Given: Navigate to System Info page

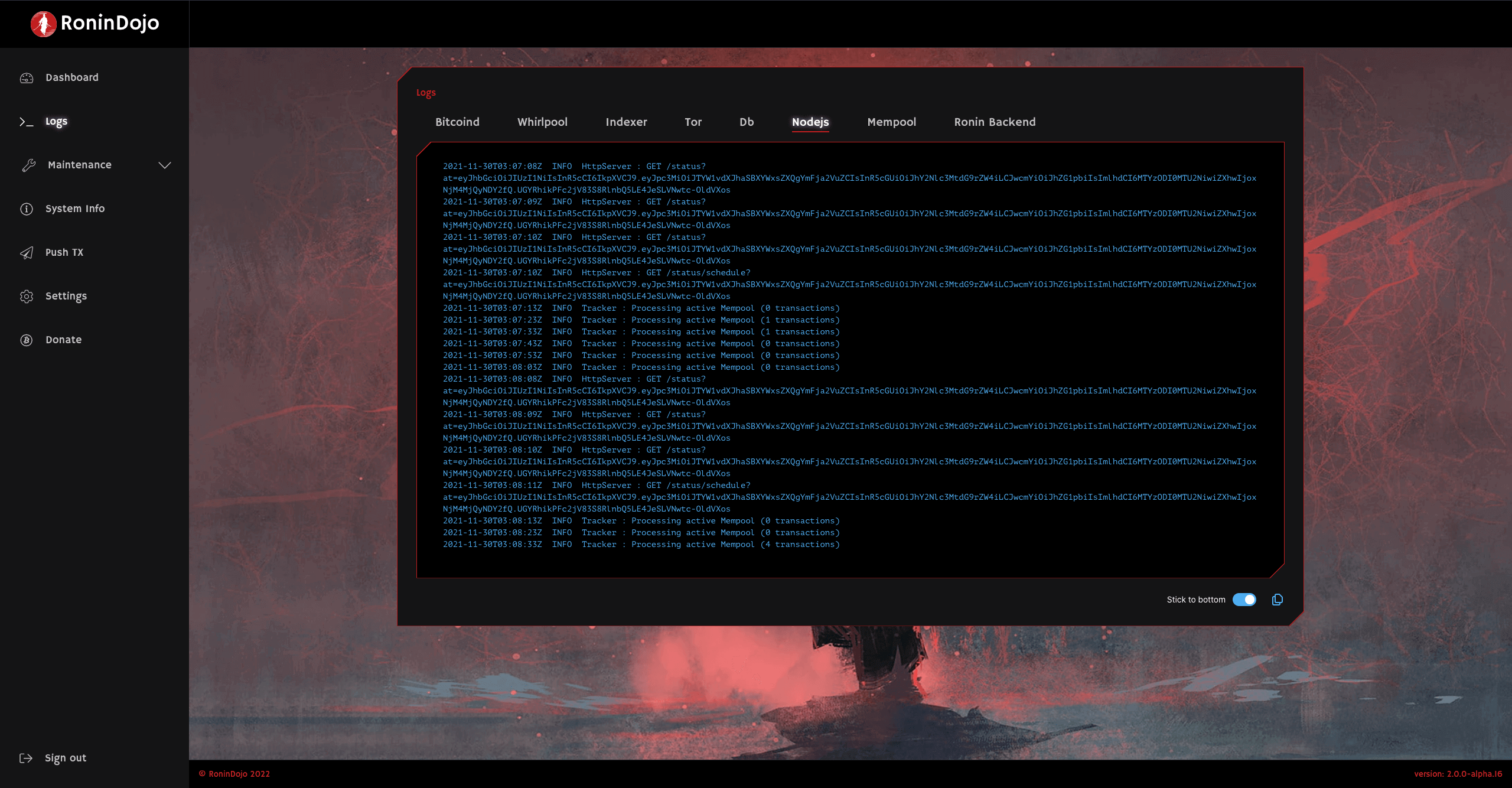Looking at the screenshot, I should [x=75, y=209].
